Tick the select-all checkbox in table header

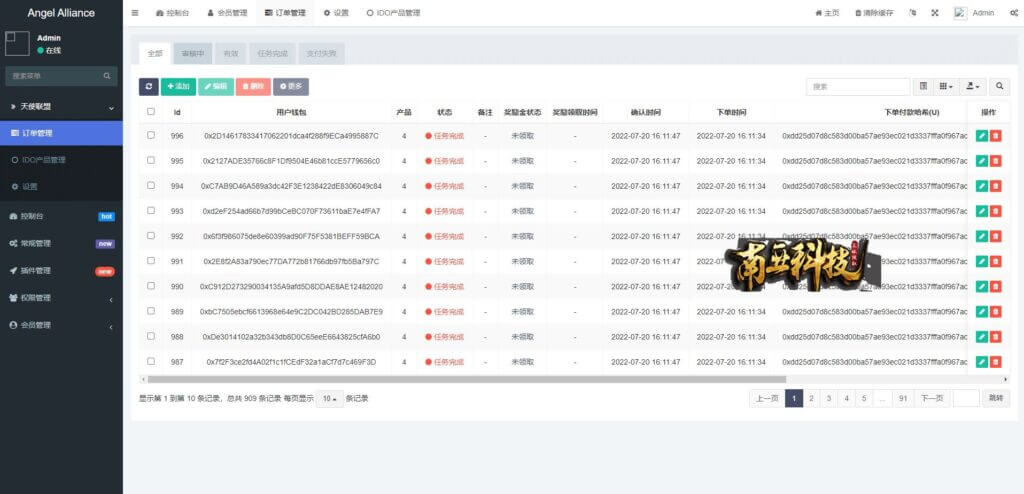pyautogui.click(x=151, y=112)
